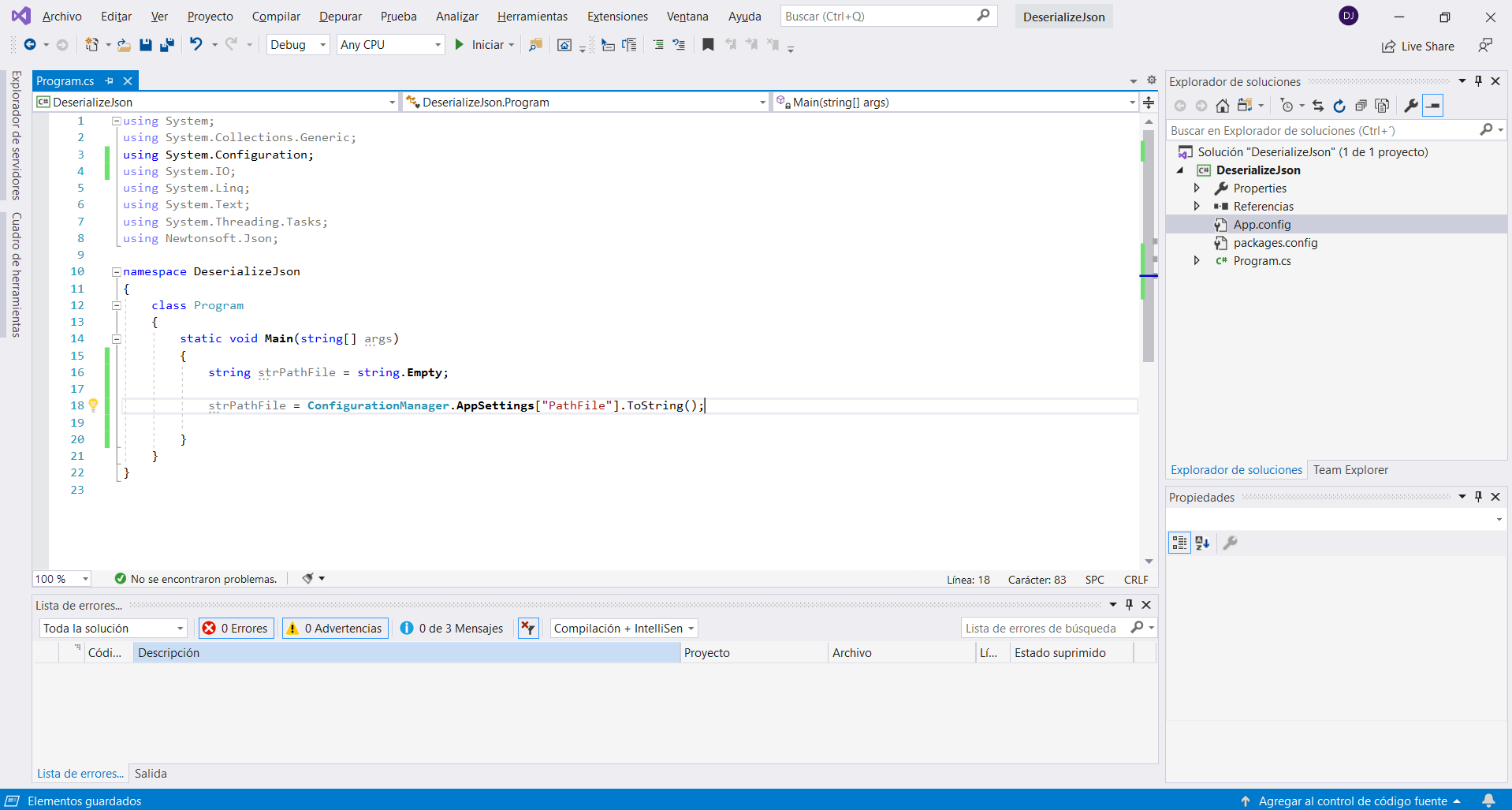Click the Save All toolbar icon
Viewport: 1512px width, 810px height.
point(166,45)
